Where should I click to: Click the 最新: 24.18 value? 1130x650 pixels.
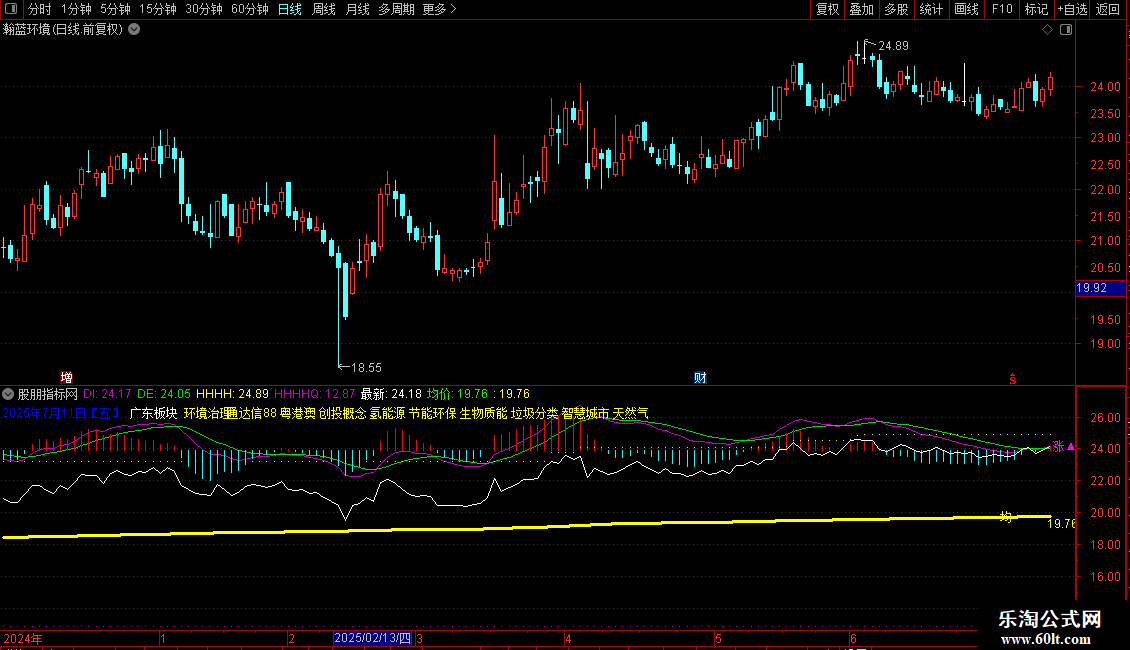click(x=391, y=394)
